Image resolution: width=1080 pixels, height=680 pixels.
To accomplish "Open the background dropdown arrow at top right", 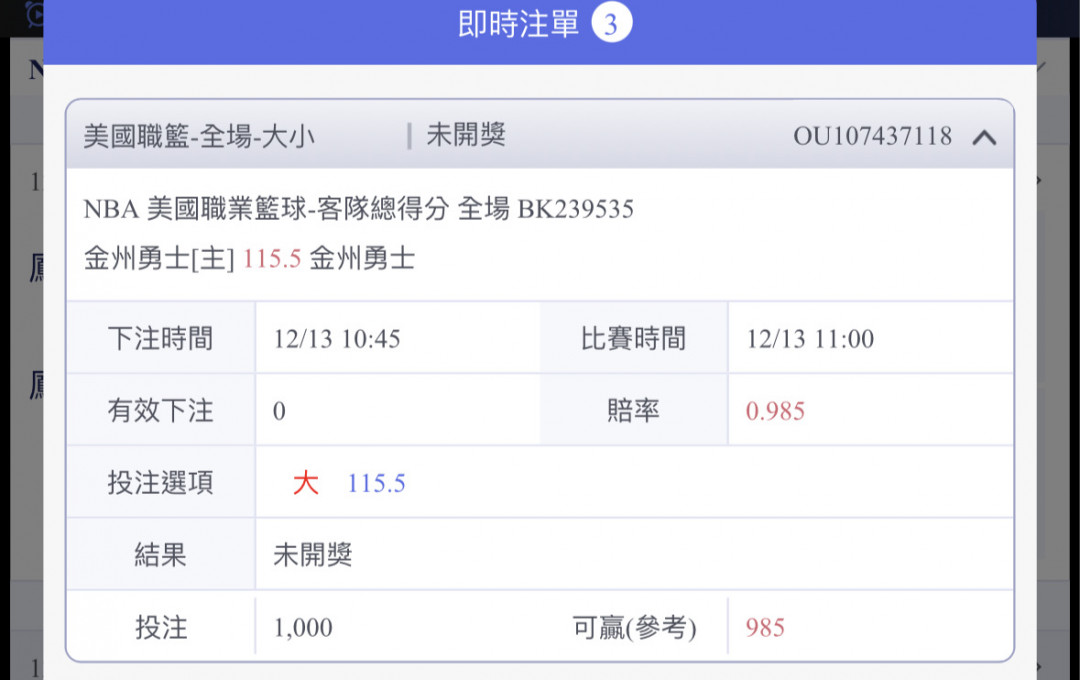I will [1039, 67].
